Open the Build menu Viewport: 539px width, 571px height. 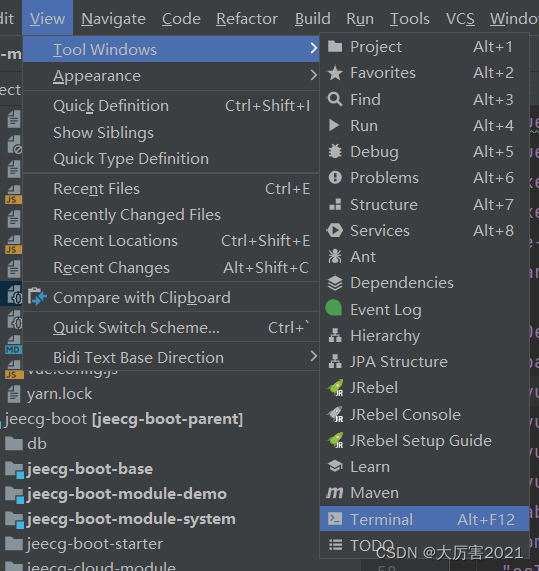(312, 19)
